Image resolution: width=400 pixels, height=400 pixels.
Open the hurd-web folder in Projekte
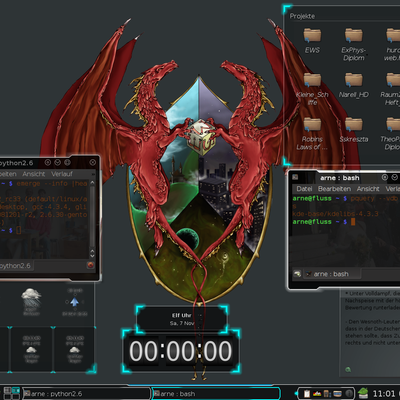point(393,44)
